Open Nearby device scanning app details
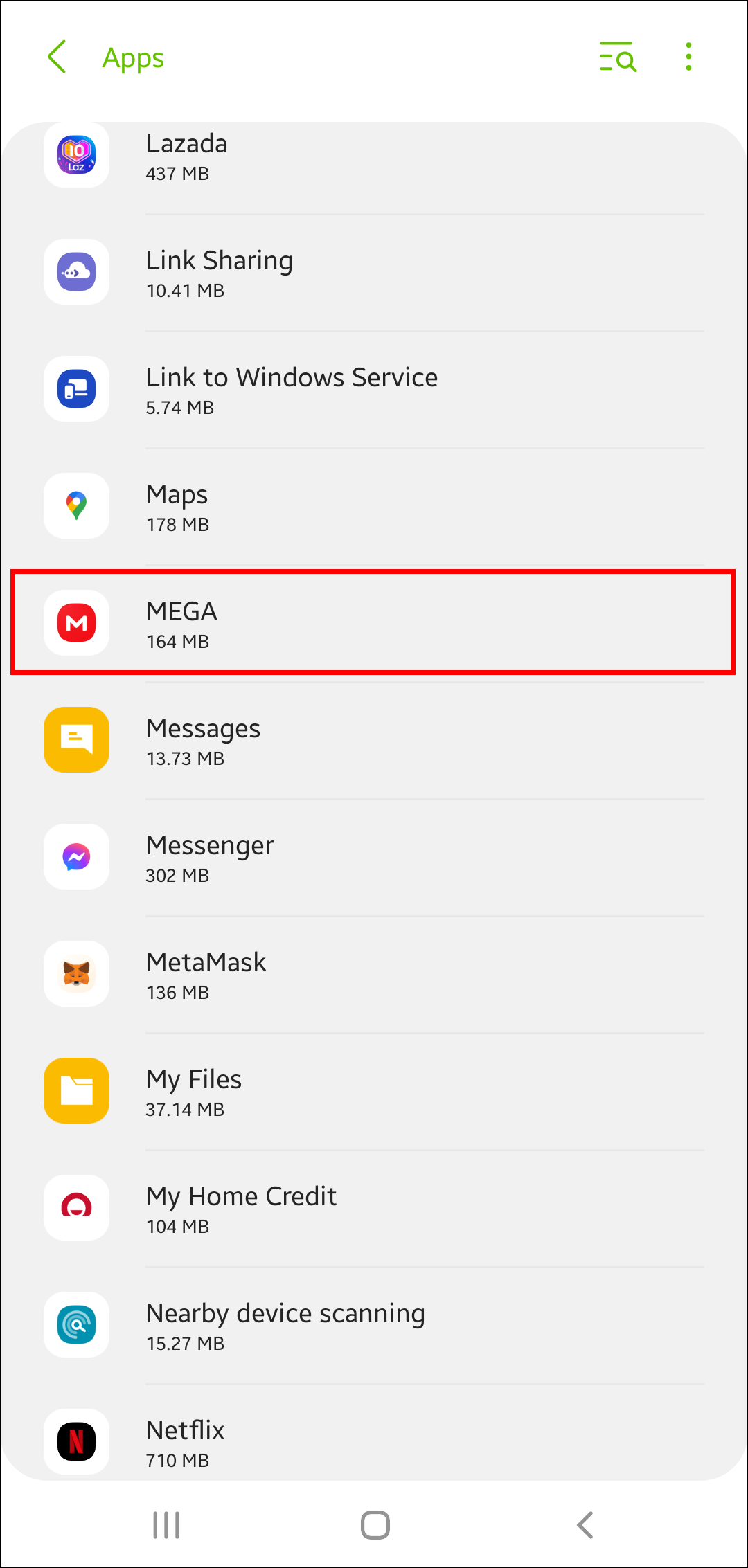748x1568 pixels. (x=285, y=1325)
